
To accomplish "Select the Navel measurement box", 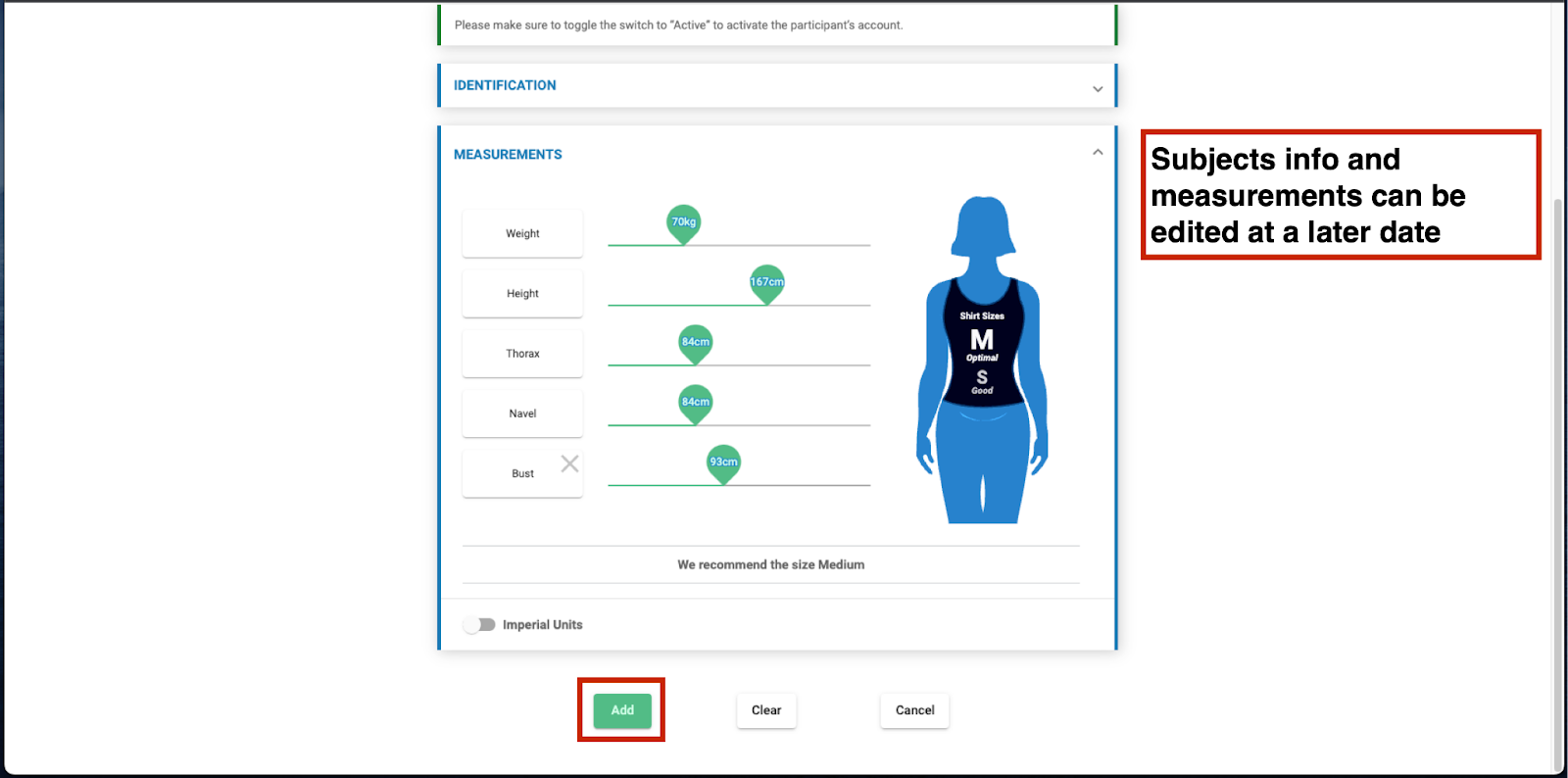I will pyautogui.click(x=522, y=413).
